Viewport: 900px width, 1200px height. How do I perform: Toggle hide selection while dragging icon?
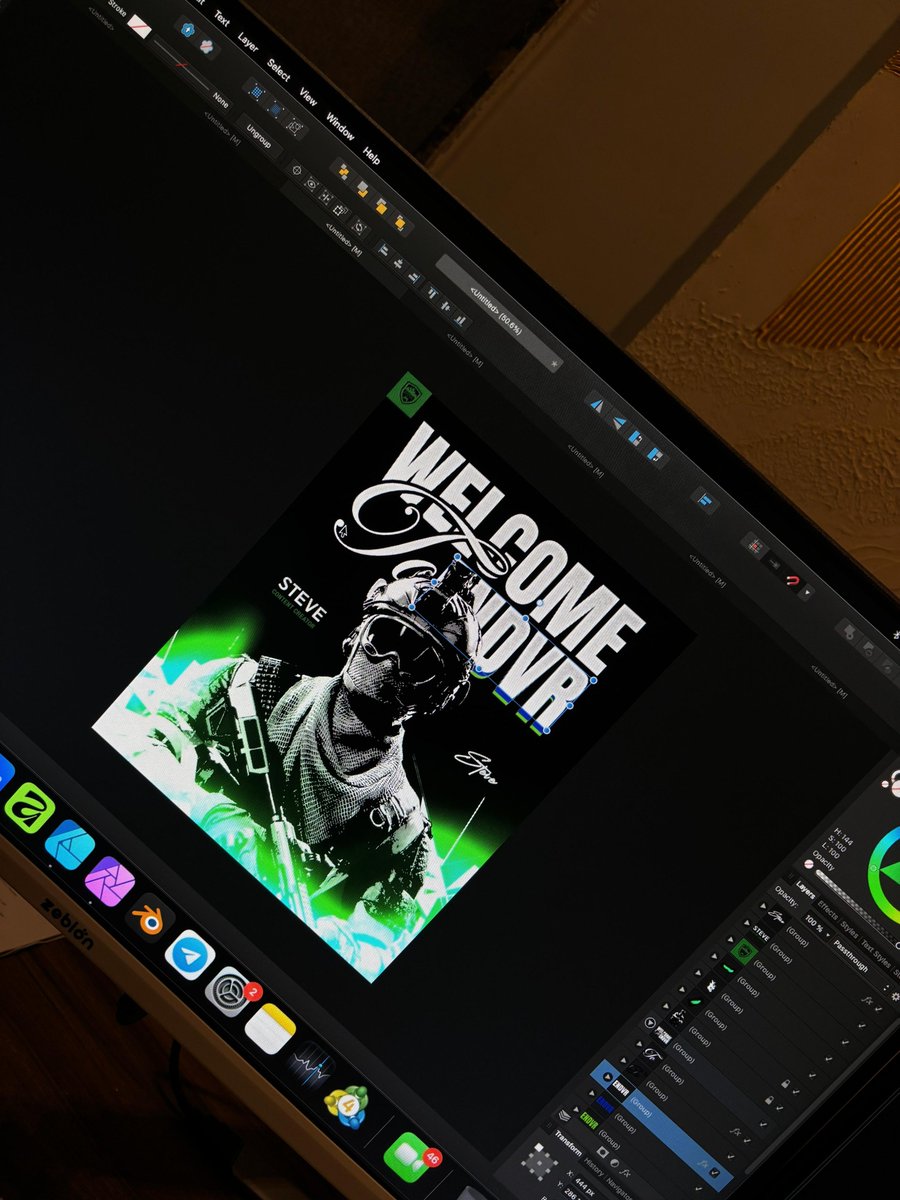(312, 183)
